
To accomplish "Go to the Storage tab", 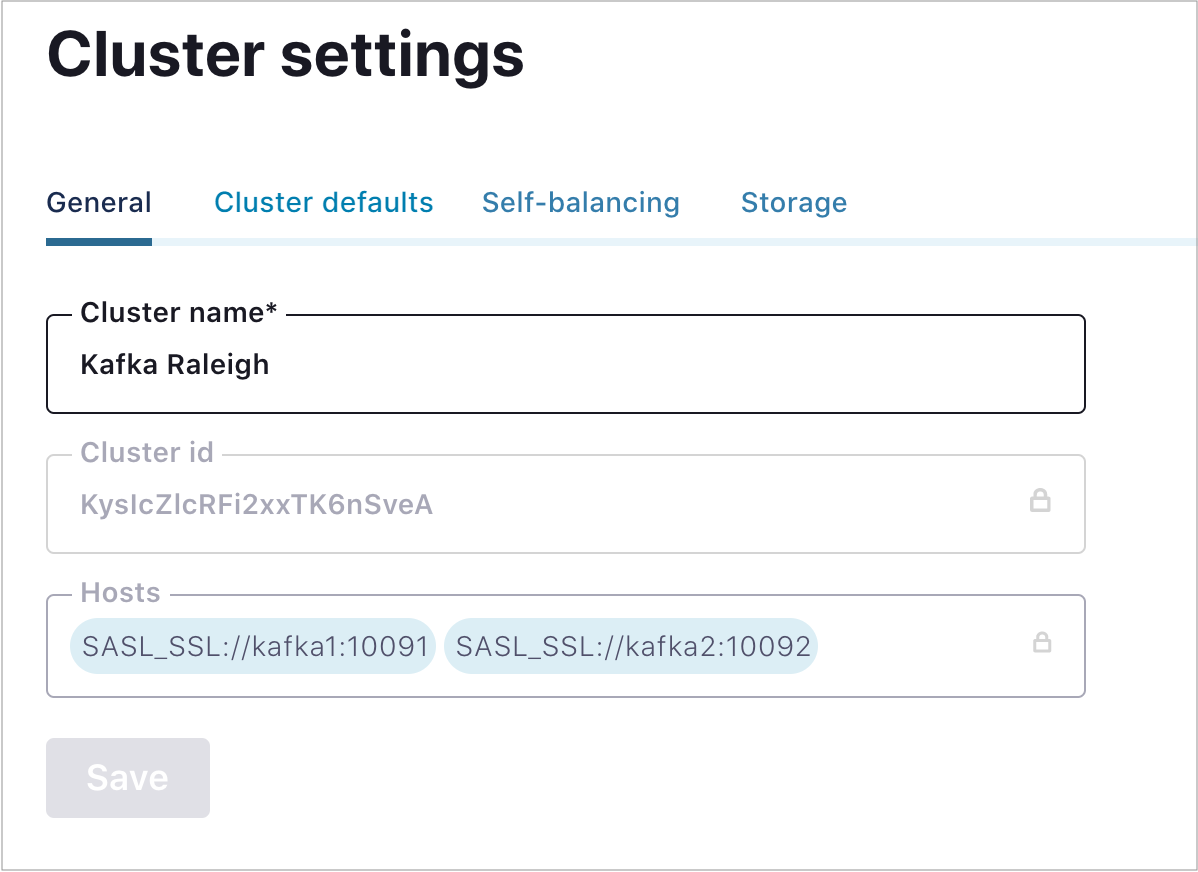I will pyautogui.click(x=793, y=203).
